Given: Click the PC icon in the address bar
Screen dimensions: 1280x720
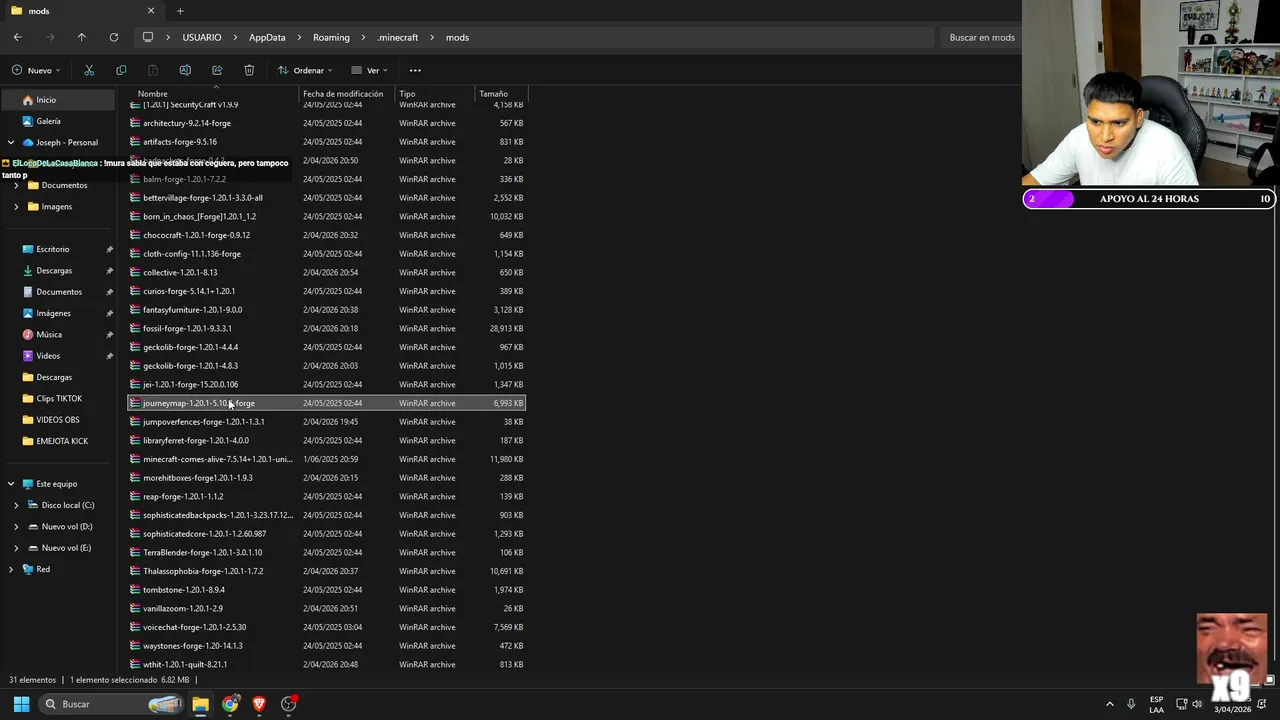Looking at the screenshot, I should coord(148,37).
